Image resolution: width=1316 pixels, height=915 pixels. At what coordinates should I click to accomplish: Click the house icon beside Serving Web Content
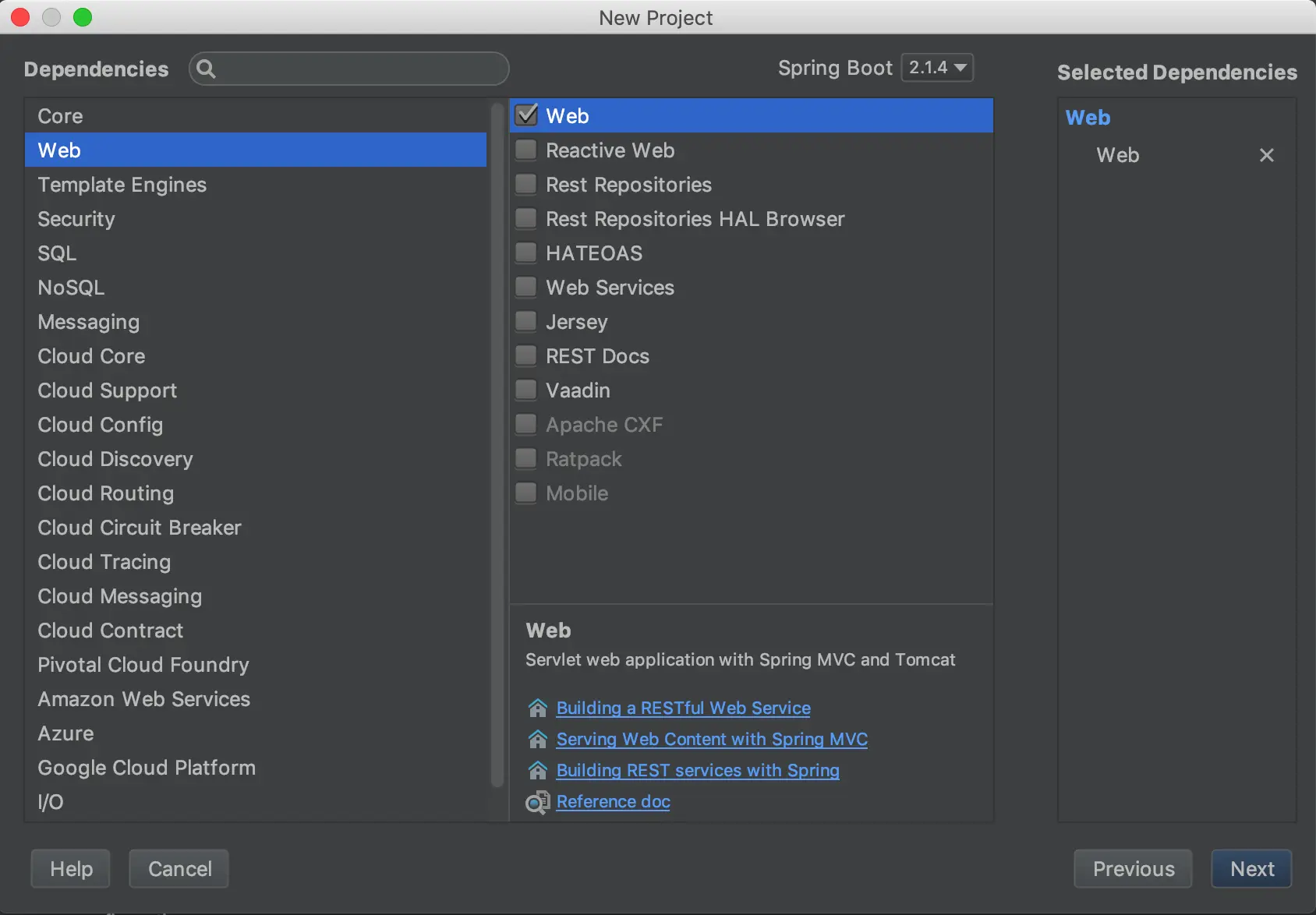pyautogui.click(x=537, y=739)
